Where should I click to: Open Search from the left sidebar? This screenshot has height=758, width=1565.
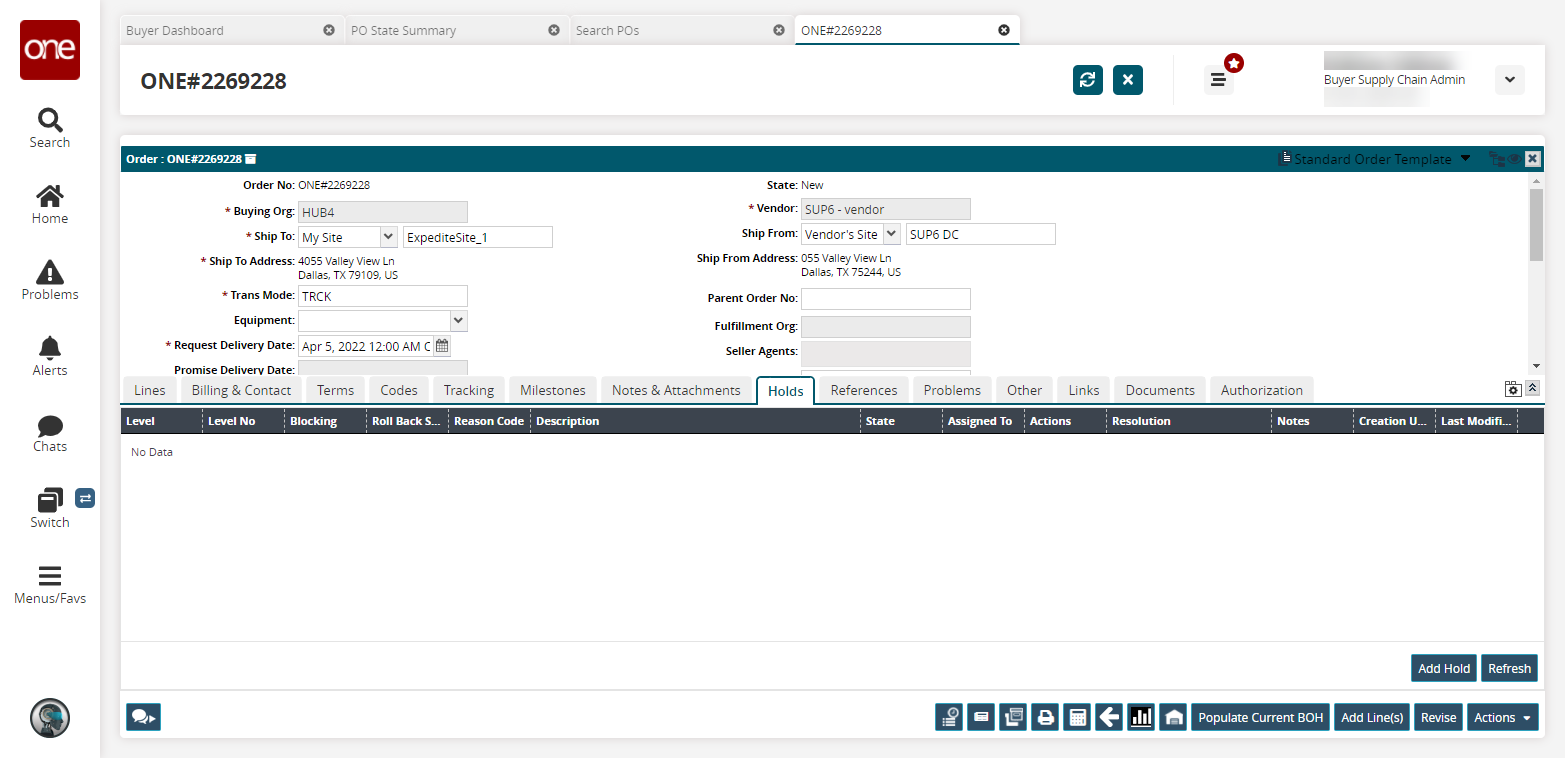50,128
